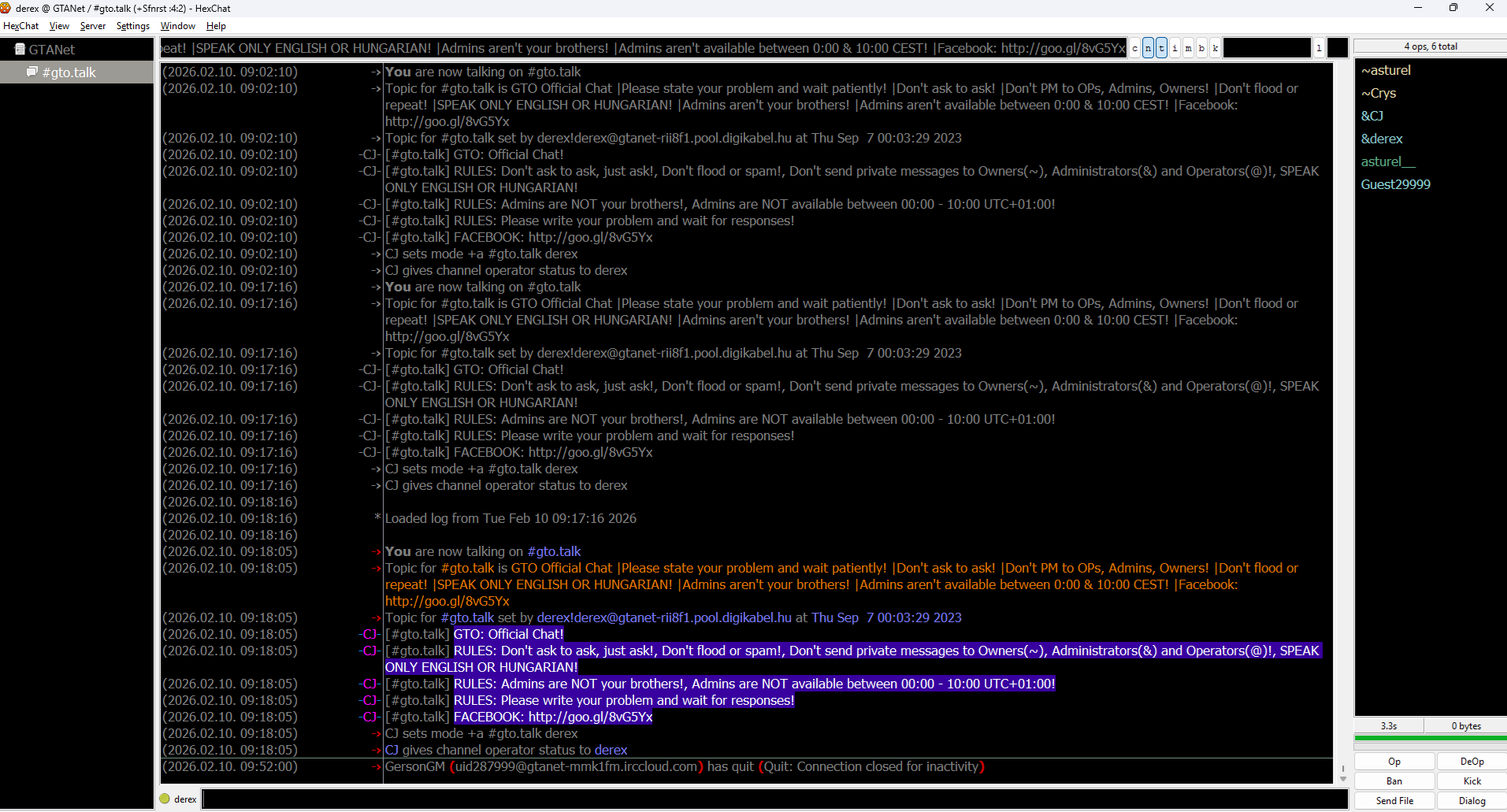Click the GTANet network icon in the tree
1507x812 pixels.
[x=20, y=49]
